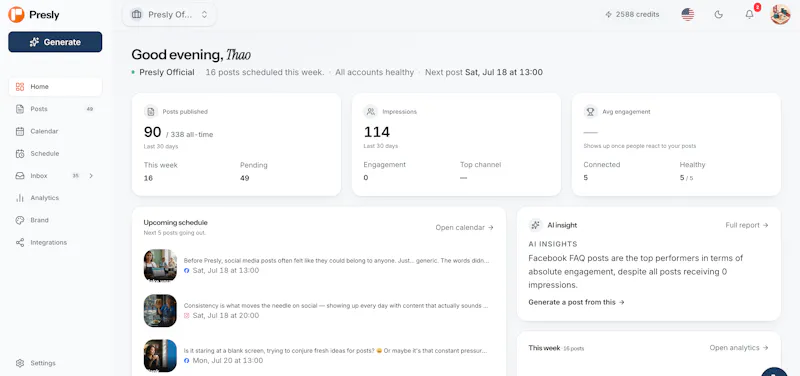800x376 pixels.
Task: Click the Presly Official account name
Action: 167,72
